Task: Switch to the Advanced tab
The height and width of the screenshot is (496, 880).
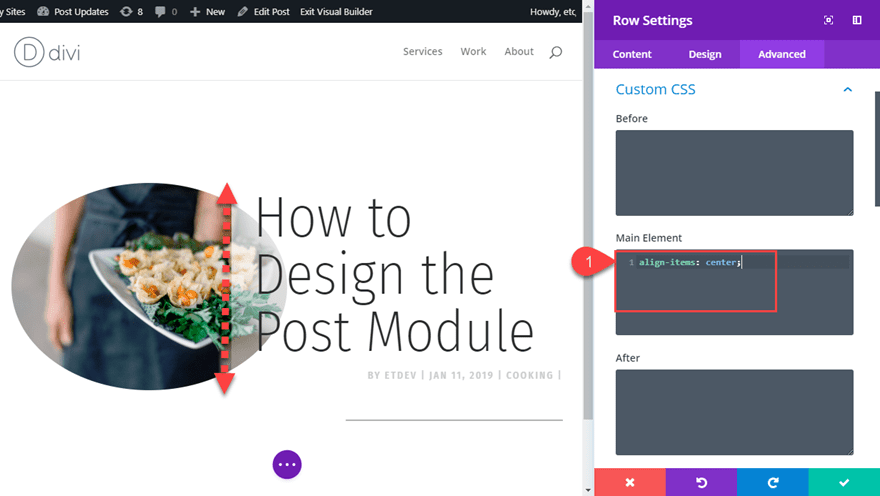Action: pos(782,54)
